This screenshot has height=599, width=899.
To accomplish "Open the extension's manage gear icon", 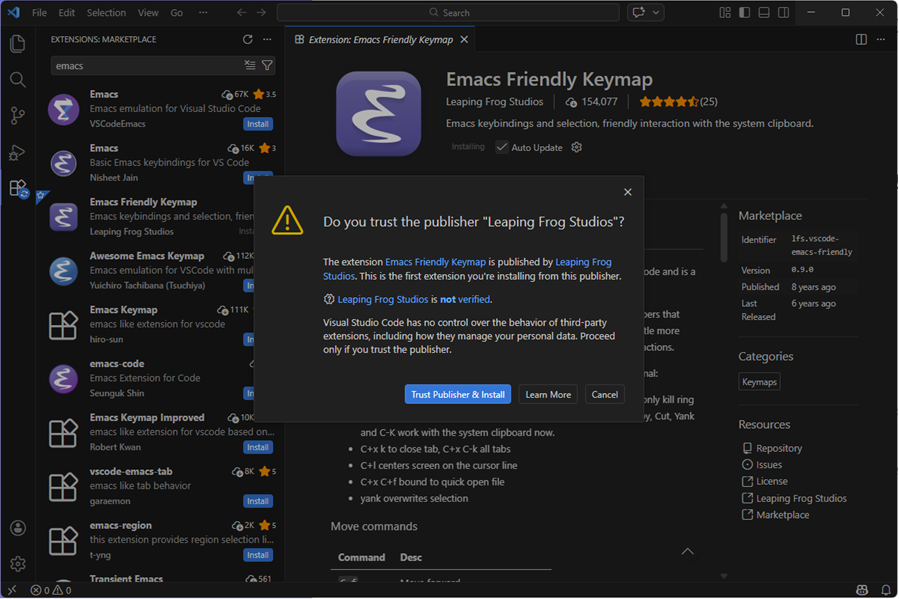I will tap(576, 148).
